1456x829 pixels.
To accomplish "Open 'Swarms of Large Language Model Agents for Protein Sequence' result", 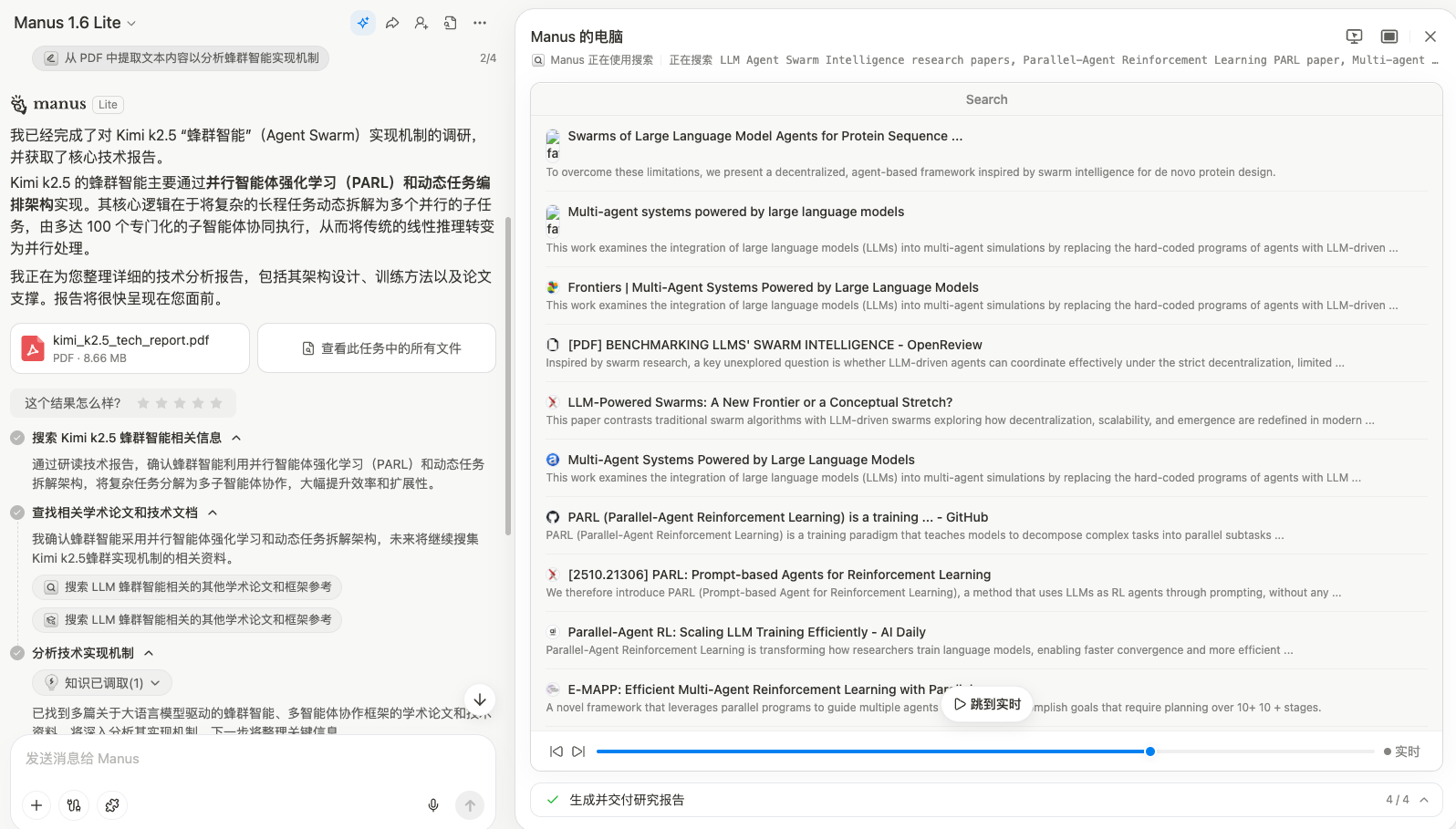I will point(765,136).
